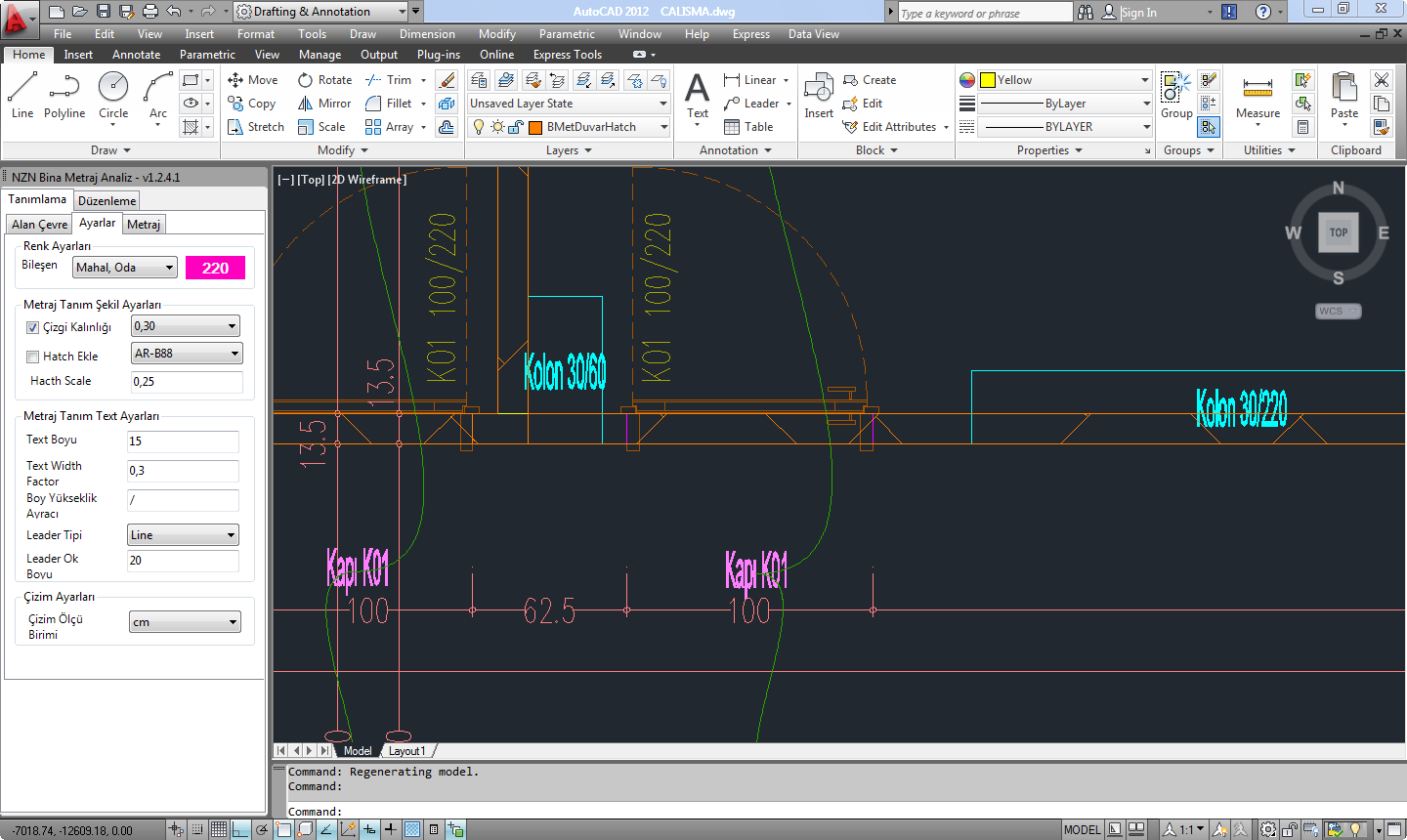1407x840 pixels.
Task: Open the Çizim Ölçü Birimi cm dropdown
Action: point(185,622)
